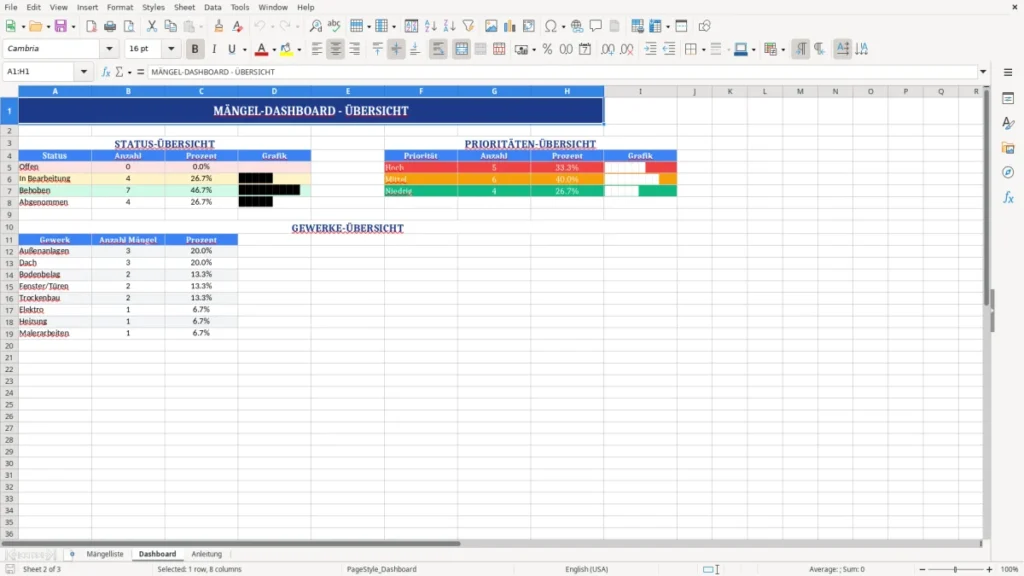The height and width of the screenshot is (576, 1024).
Task: Sort descending icon
Action: [449, 26]
